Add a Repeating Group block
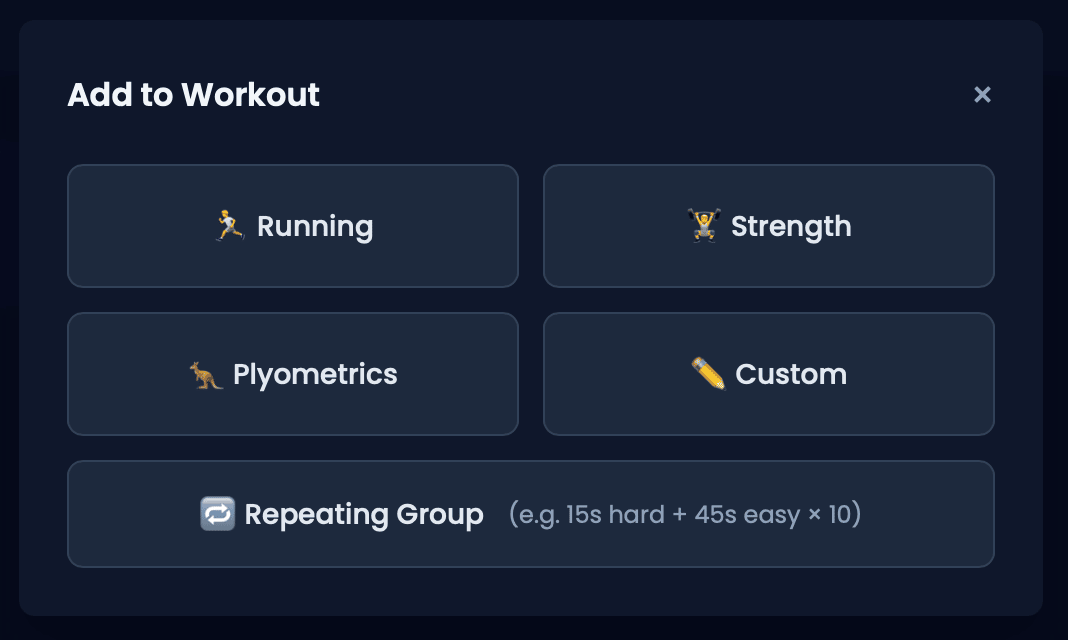Screen dimensions: 1068x640 coord(531,514)
